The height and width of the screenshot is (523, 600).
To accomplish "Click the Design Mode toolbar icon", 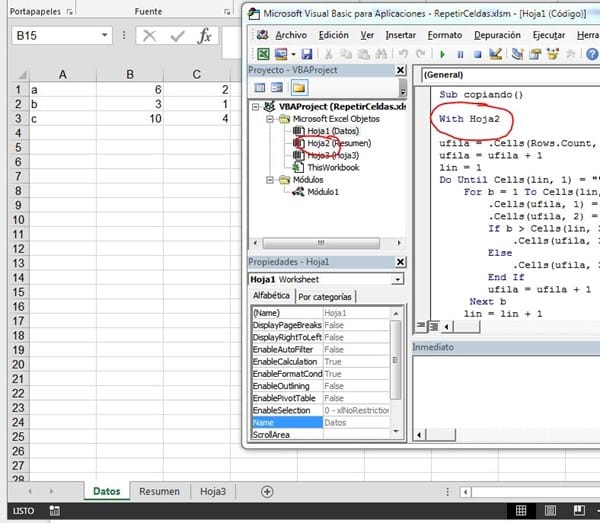I will click(x=497, y=54).
